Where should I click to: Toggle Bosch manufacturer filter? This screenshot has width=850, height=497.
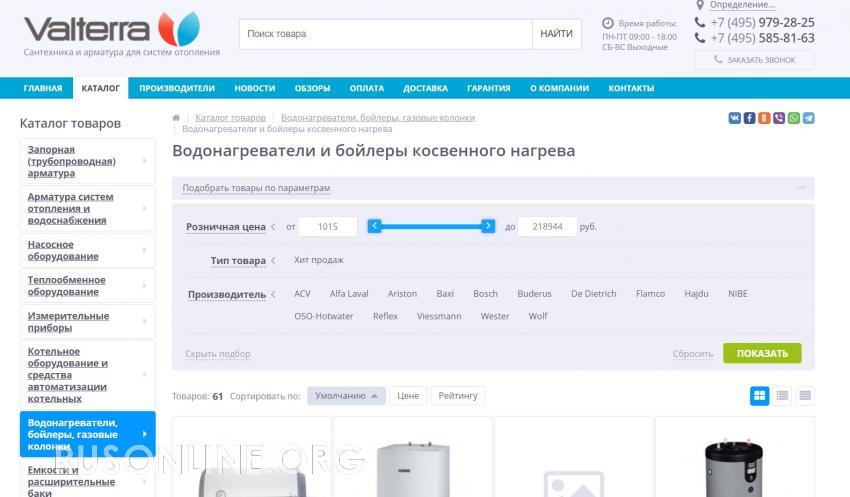pyautogui.click(x=485, y=294)
